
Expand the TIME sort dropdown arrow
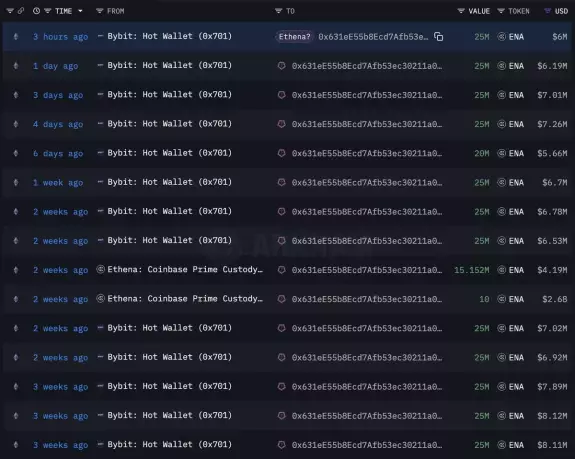80,11
